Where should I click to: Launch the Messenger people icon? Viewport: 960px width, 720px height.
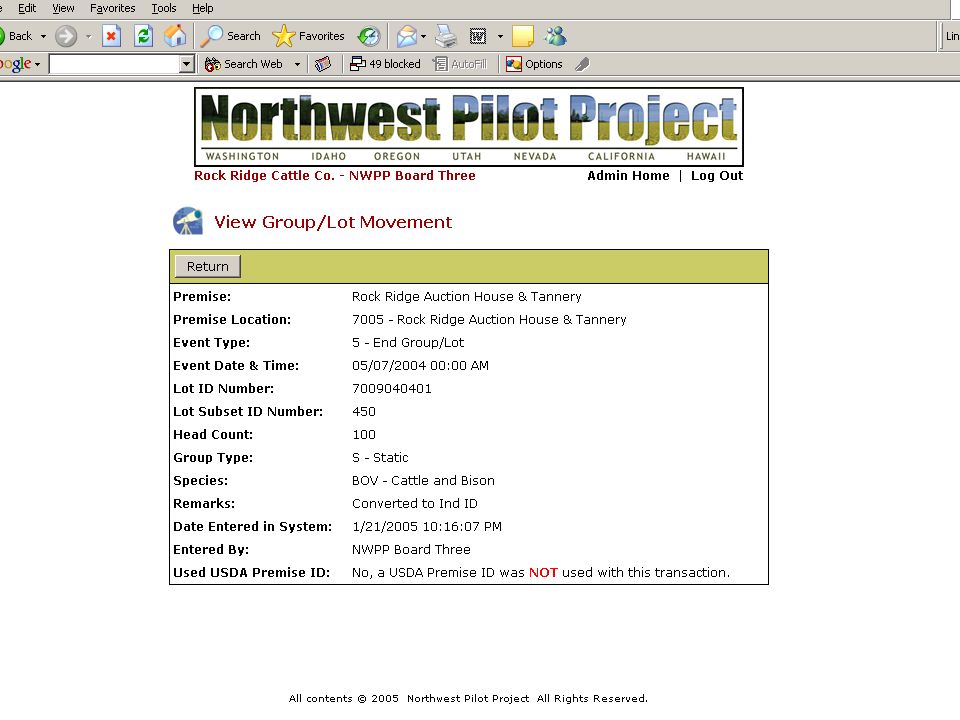pyautogui.click(x=555, y=36)
